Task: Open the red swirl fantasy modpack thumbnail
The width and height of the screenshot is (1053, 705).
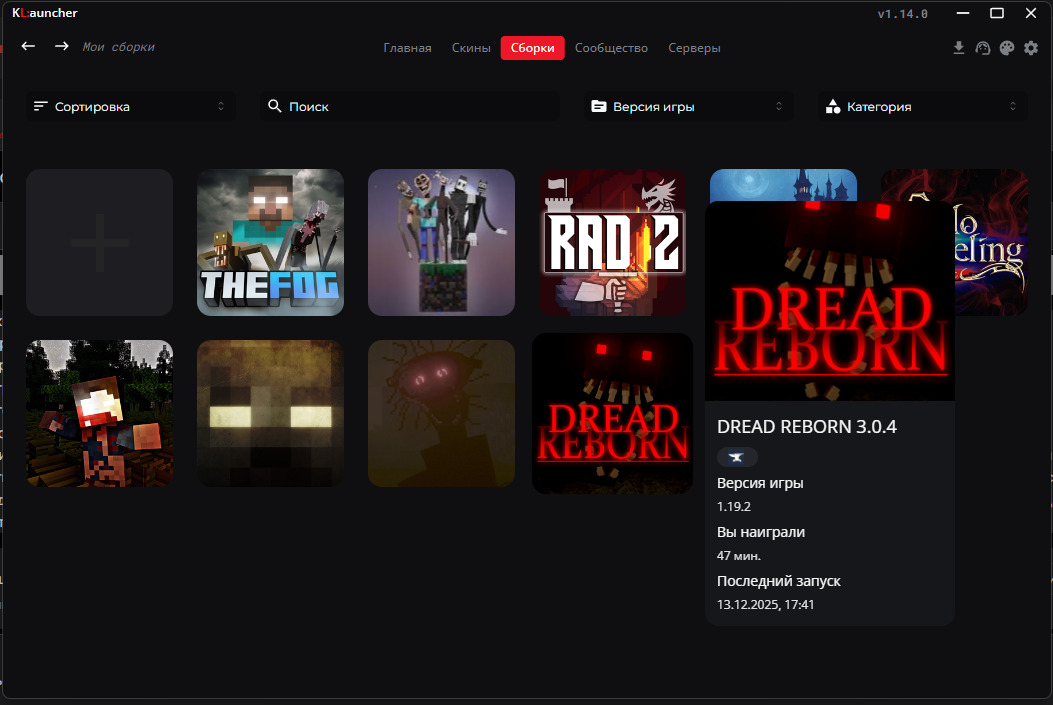Action: coord(991,242)
